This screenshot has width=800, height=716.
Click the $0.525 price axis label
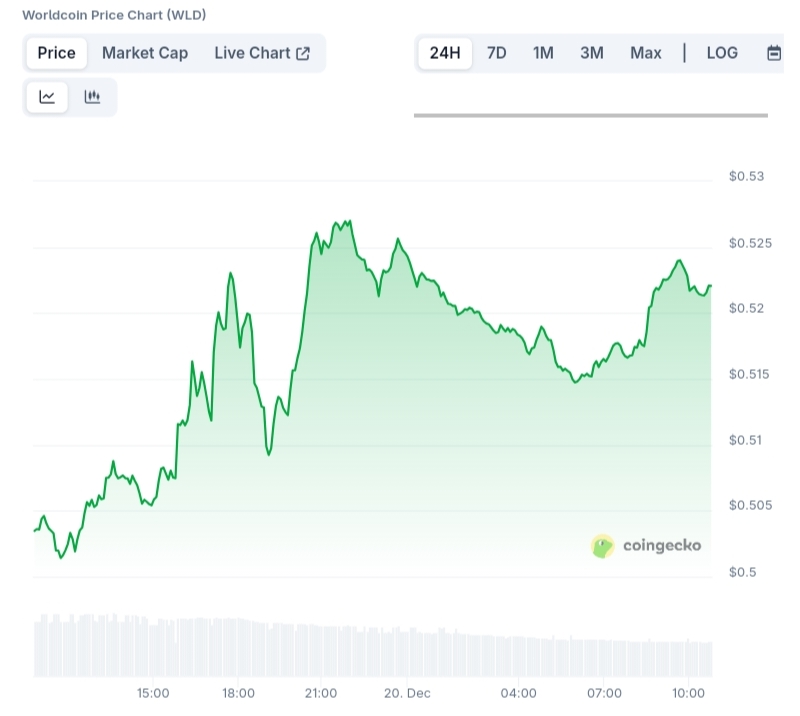(x=750, y=243)
